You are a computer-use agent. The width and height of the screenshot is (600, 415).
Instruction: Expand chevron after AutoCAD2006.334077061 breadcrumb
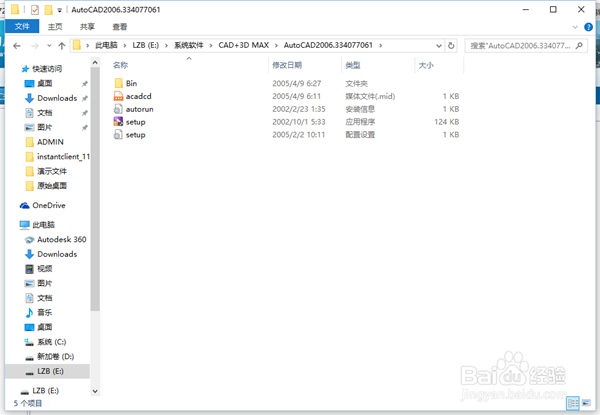click(x=380, y=46)
